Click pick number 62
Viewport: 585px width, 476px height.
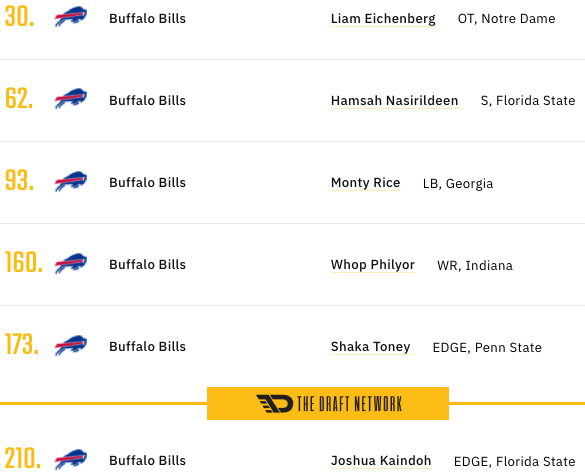pos(19,98)
